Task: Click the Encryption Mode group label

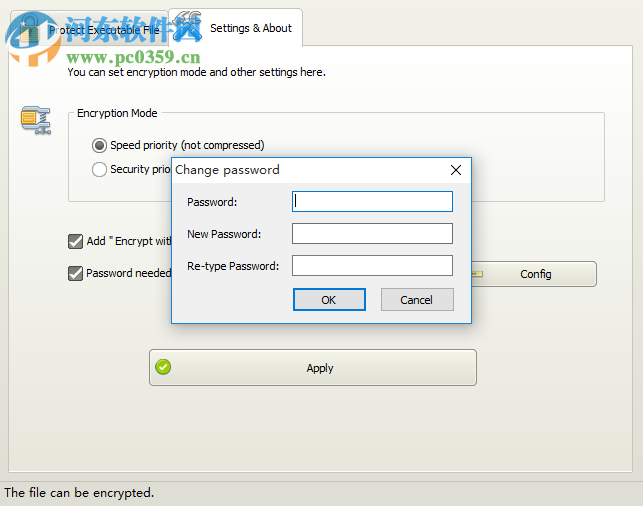Action: coord(117,113)
